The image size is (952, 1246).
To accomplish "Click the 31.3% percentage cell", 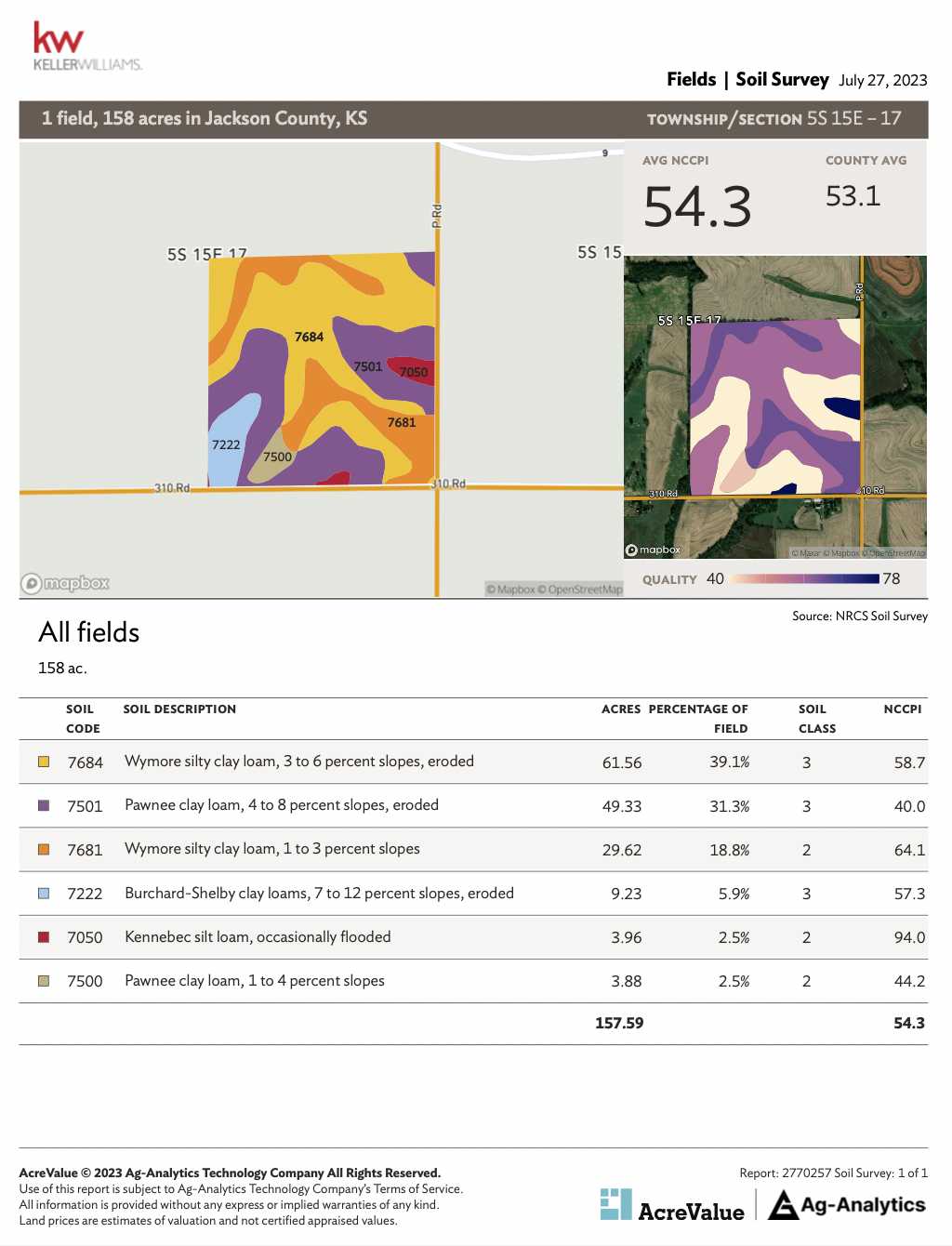I will [x=730, y=806].
